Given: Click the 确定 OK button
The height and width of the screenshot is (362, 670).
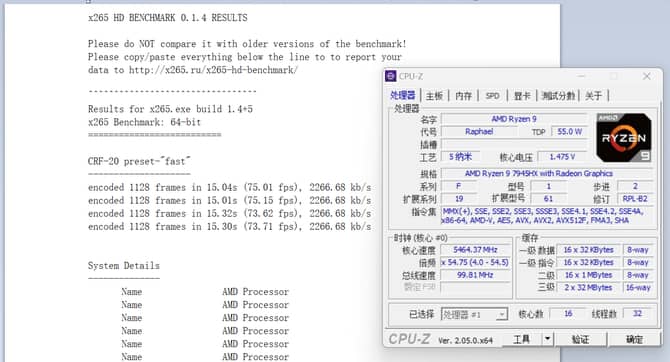Looking at the screenshot, I should tap(635, 339).
